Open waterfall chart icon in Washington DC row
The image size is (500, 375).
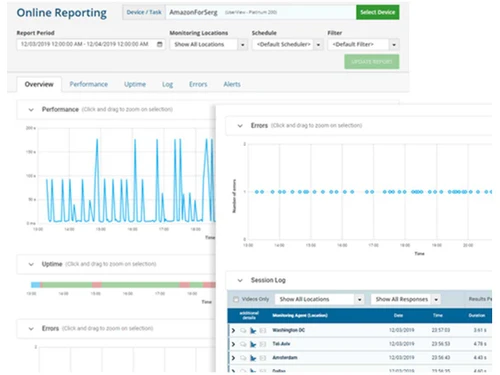click(253, 330)
